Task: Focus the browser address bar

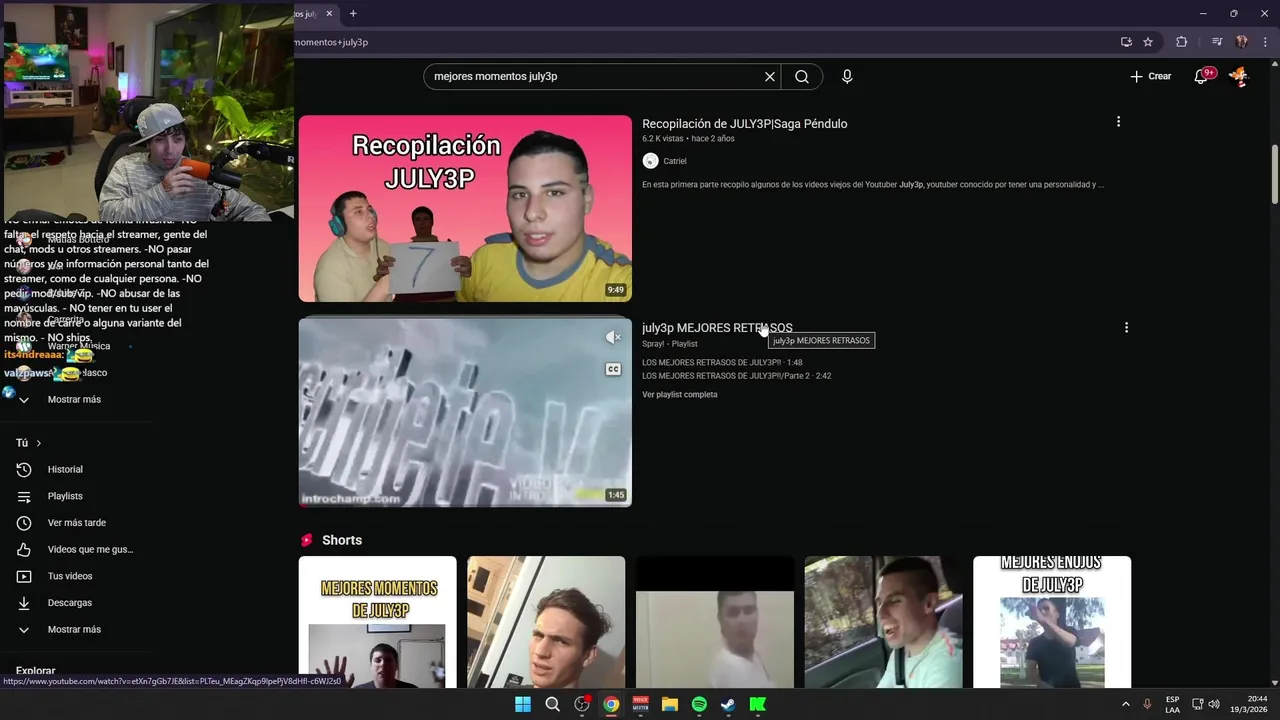Action: click(700, 42)
